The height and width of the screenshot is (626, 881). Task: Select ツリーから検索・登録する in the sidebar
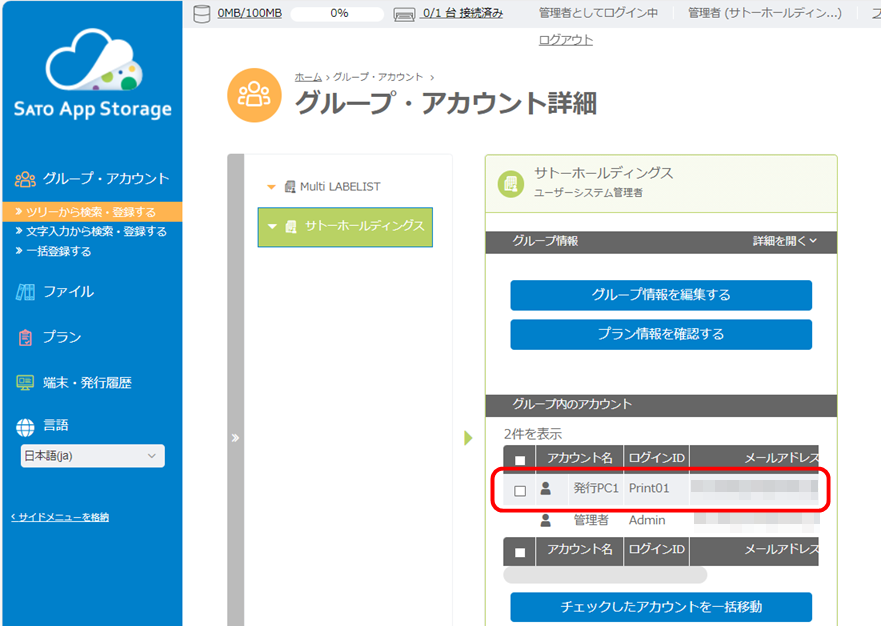[x=92, y=212]
